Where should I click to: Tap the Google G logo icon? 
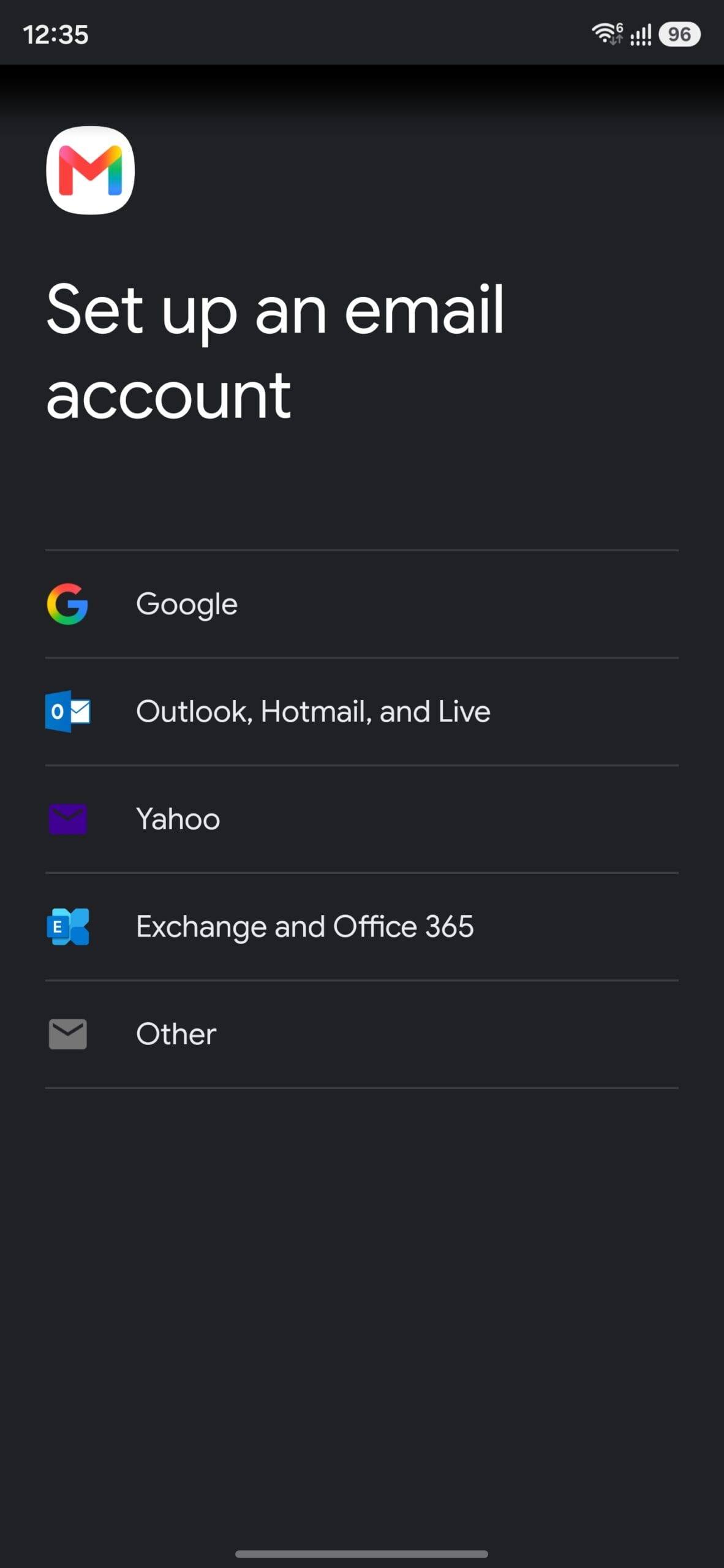[x=67, y=604]
